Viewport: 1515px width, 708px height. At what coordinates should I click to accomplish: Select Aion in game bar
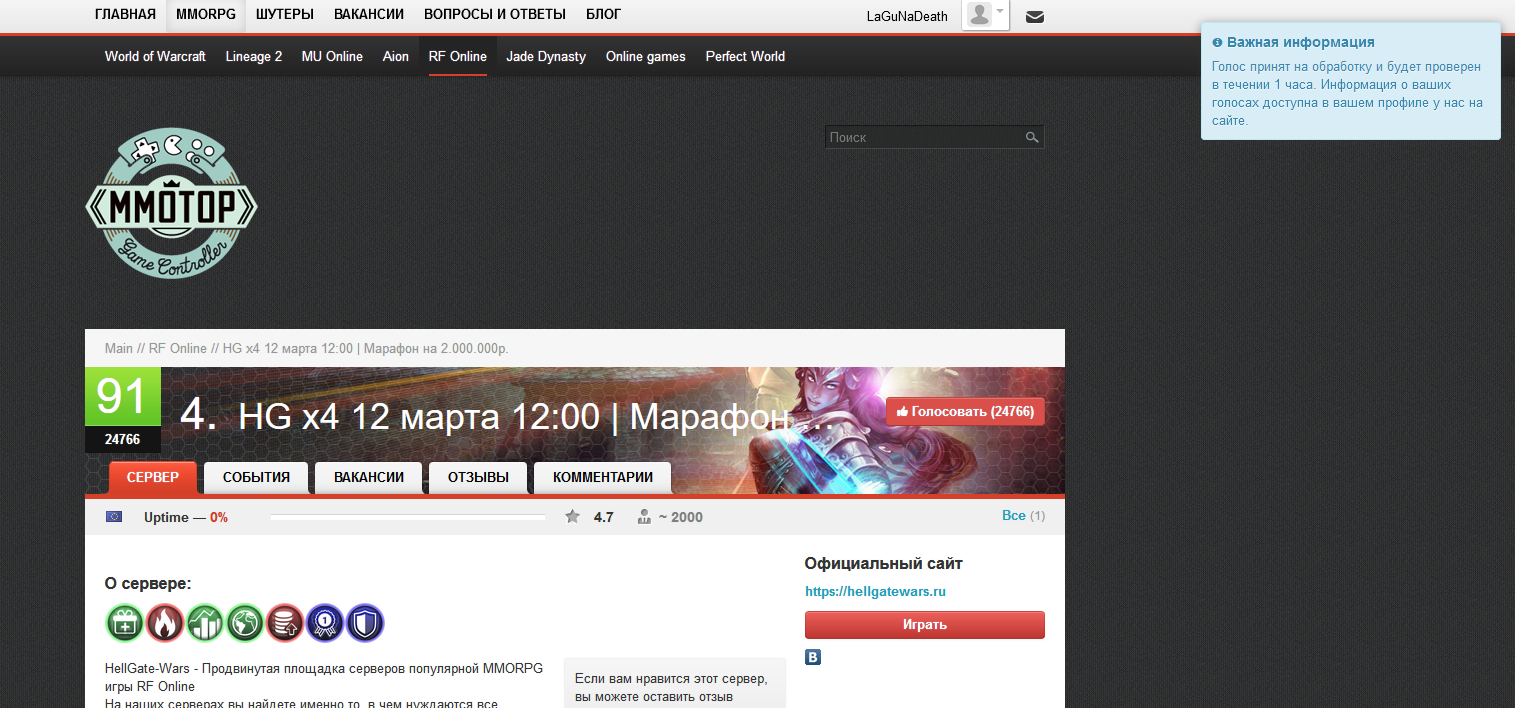pos(396,56)
